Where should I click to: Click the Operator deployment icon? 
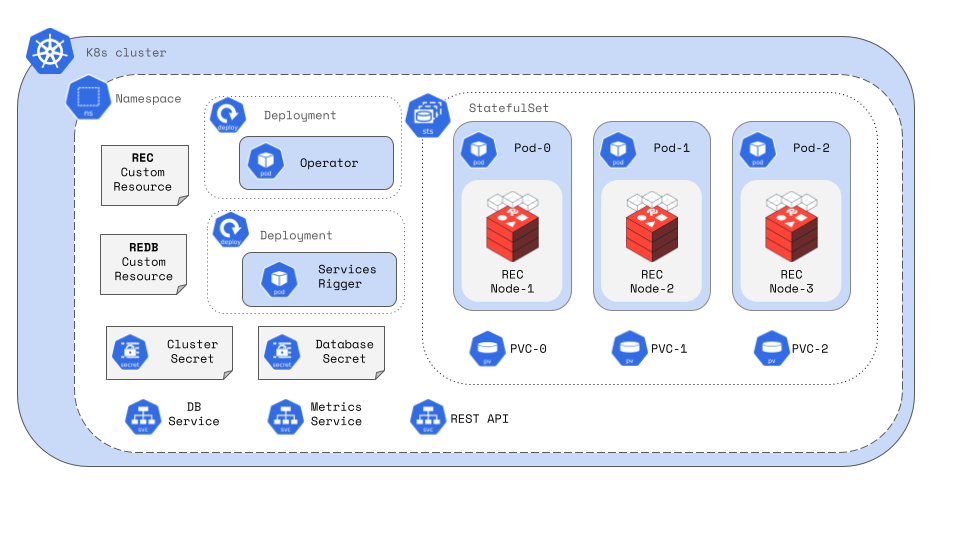click(x=229, y=114)
